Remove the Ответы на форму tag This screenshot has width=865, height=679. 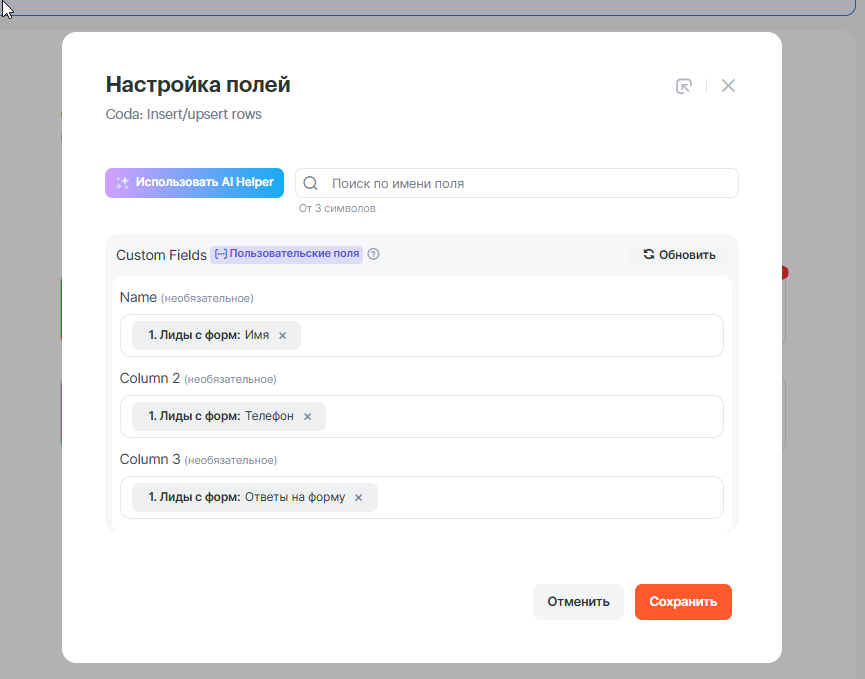[x=358, y=498]
